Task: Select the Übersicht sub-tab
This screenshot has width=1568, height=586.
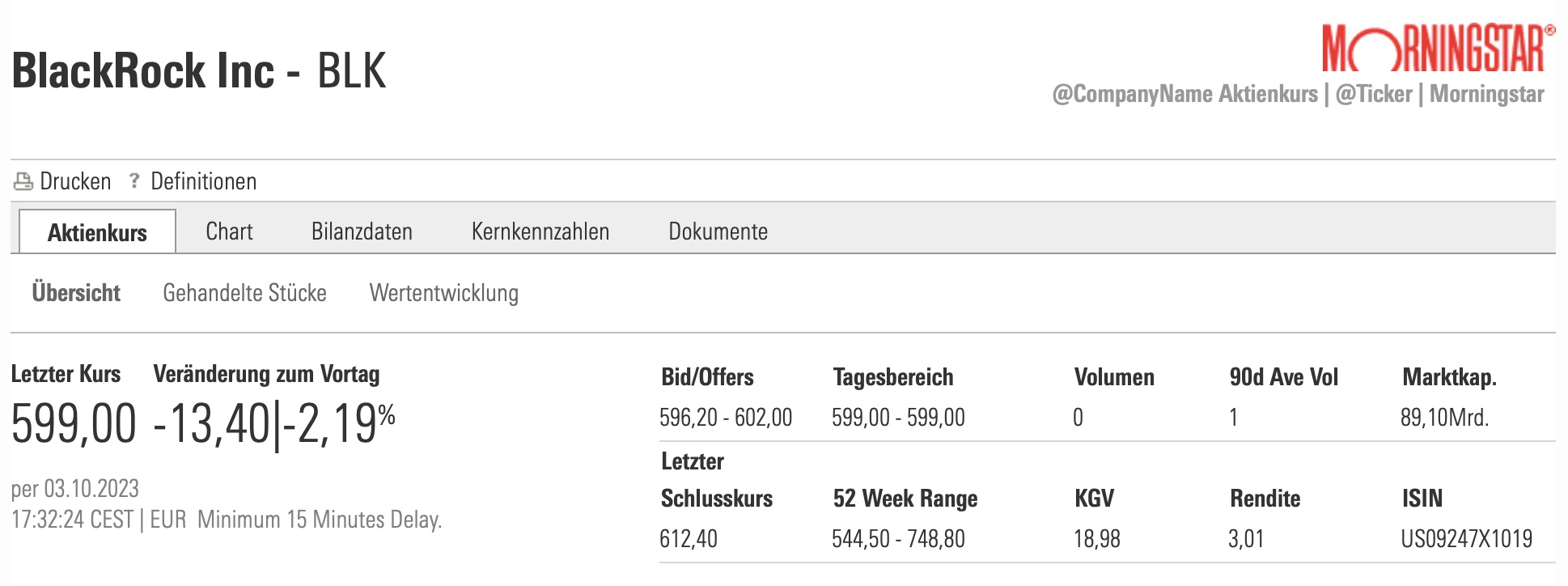Action: click(76, 293)
